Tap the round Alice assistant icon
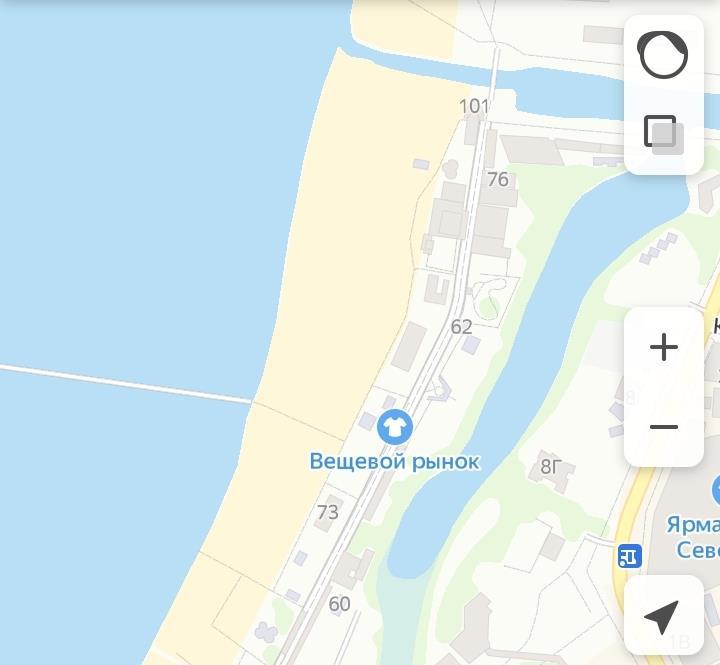The height and width of the screenshot is (665, 720). [x=663, y=55]
